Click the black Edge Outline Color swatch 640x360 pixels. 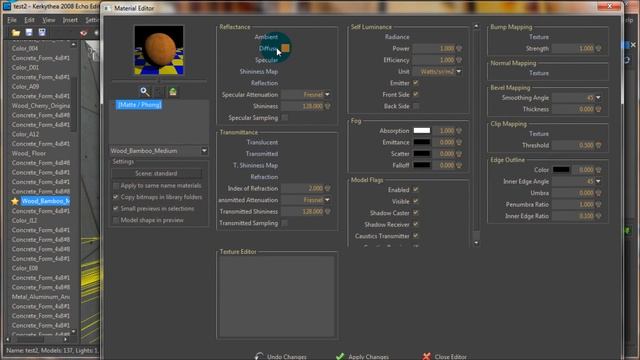tap(561, 170)
